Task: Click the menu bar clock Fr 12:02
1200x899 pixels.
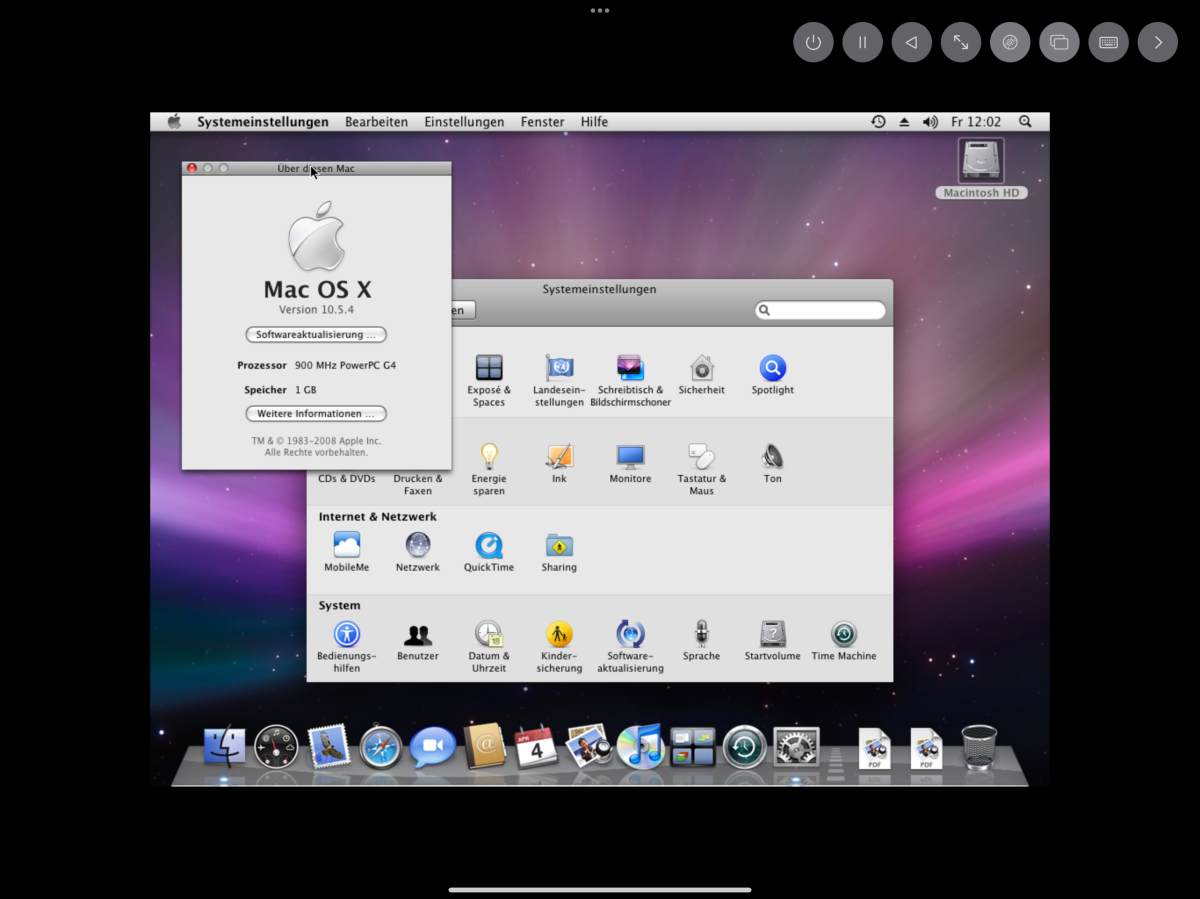Action: point(976,122)
